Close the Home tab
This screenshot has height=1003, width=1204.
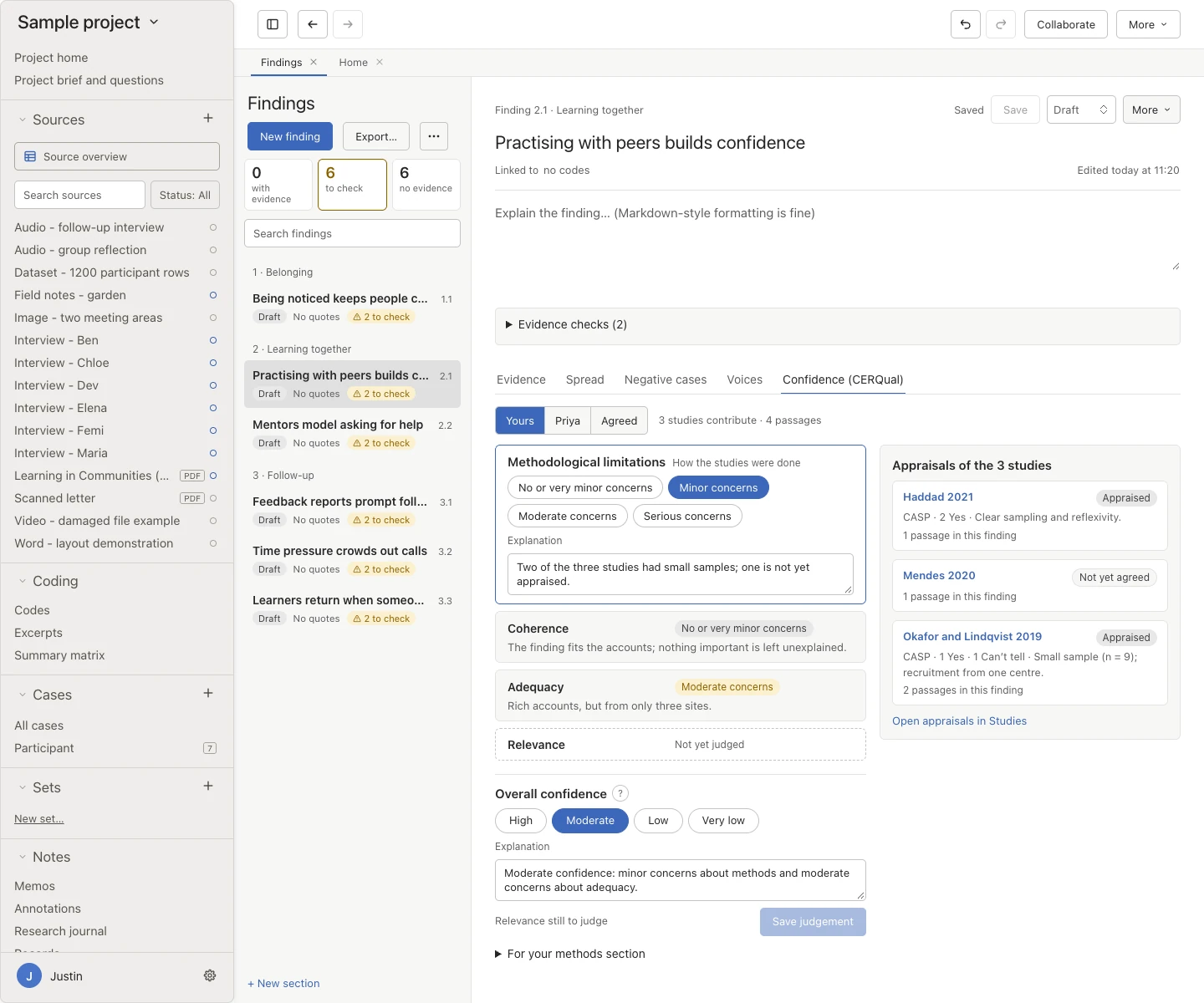[380, 62]
